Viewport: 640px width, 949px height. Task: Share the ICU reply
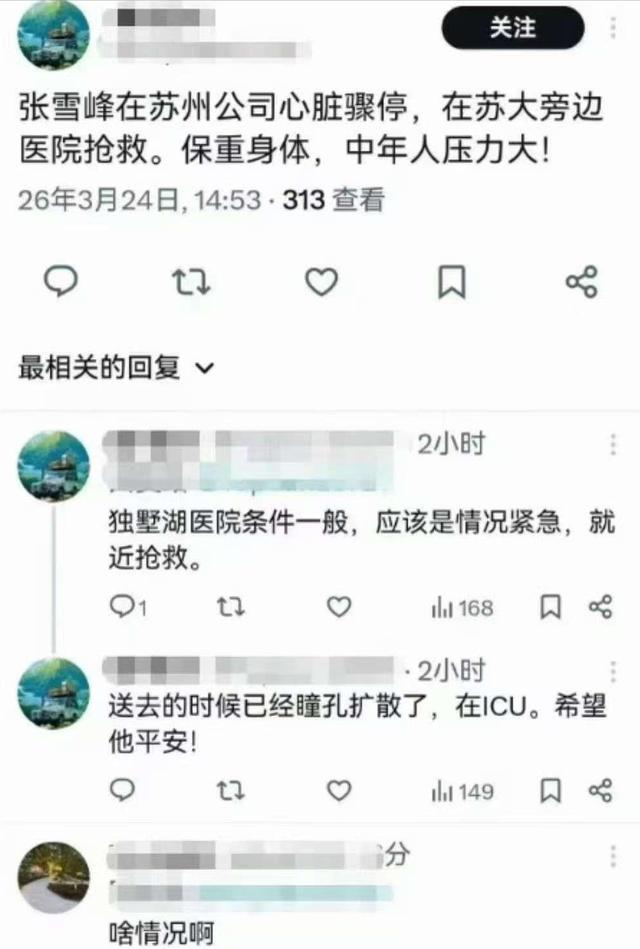(601, 790)
